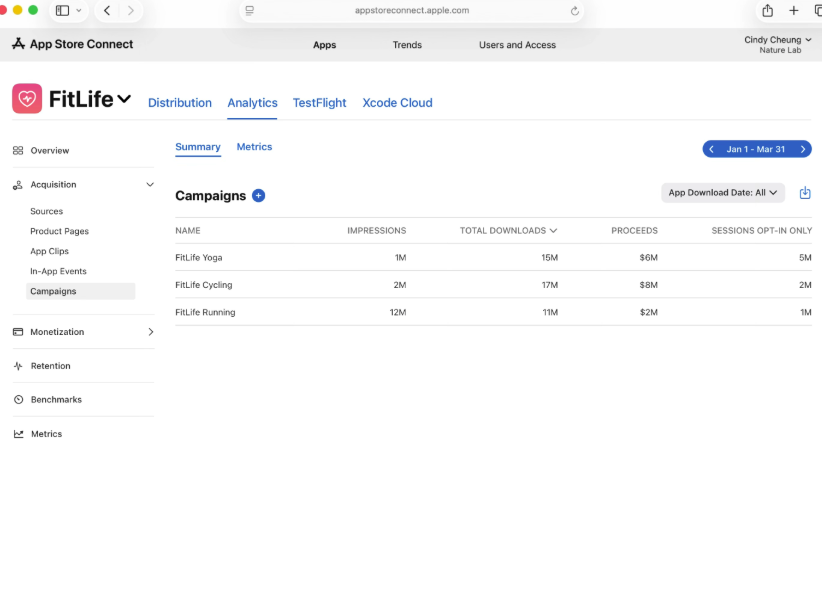Screen dimensions: 822x616
Task: Click the Name column header
Action: [188, 231]
